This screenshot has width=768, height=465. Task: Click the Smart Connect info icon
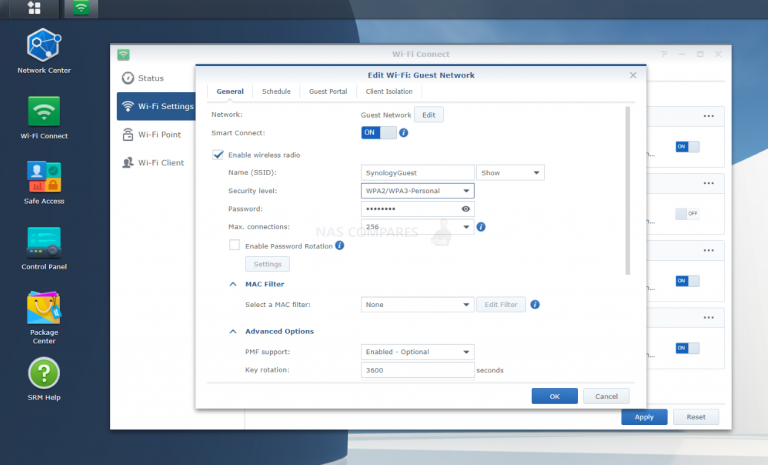404,133
